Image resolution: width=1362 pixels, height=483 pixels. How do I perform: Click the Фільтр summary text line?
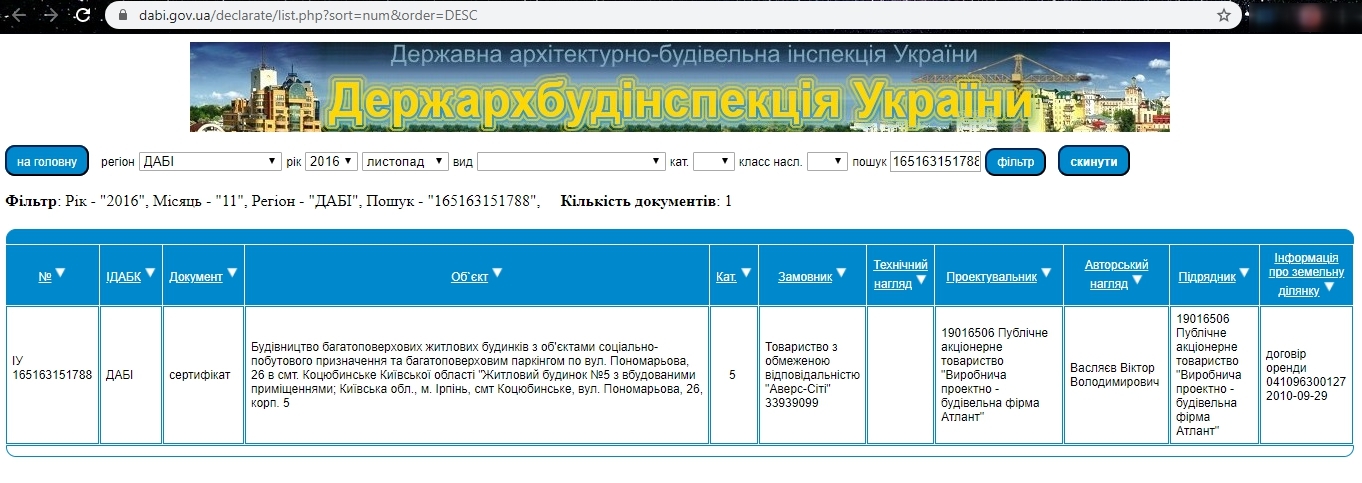(x=273, y=201)
